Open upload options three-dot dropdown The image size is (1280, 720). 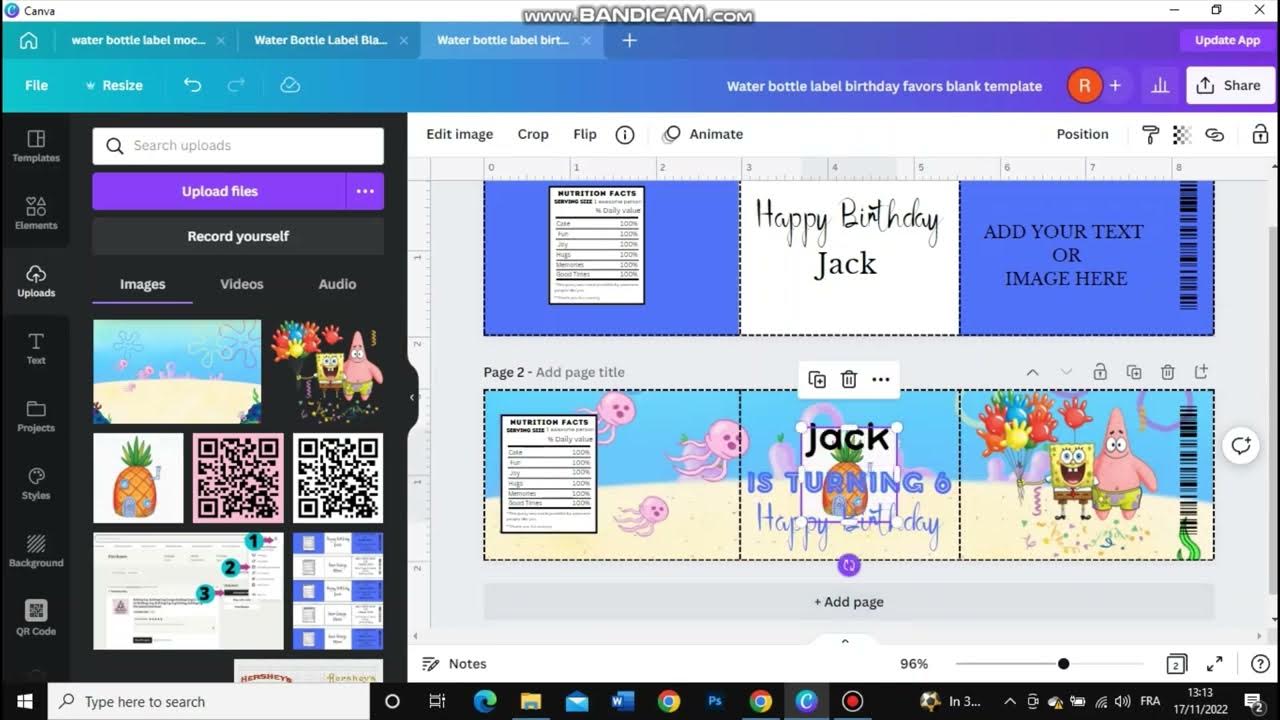click(365, 191)
